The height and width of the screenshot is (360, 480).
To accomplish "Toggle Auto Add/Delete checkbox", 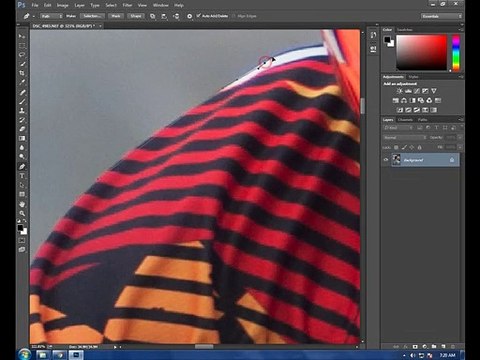I will pos(199,16).
